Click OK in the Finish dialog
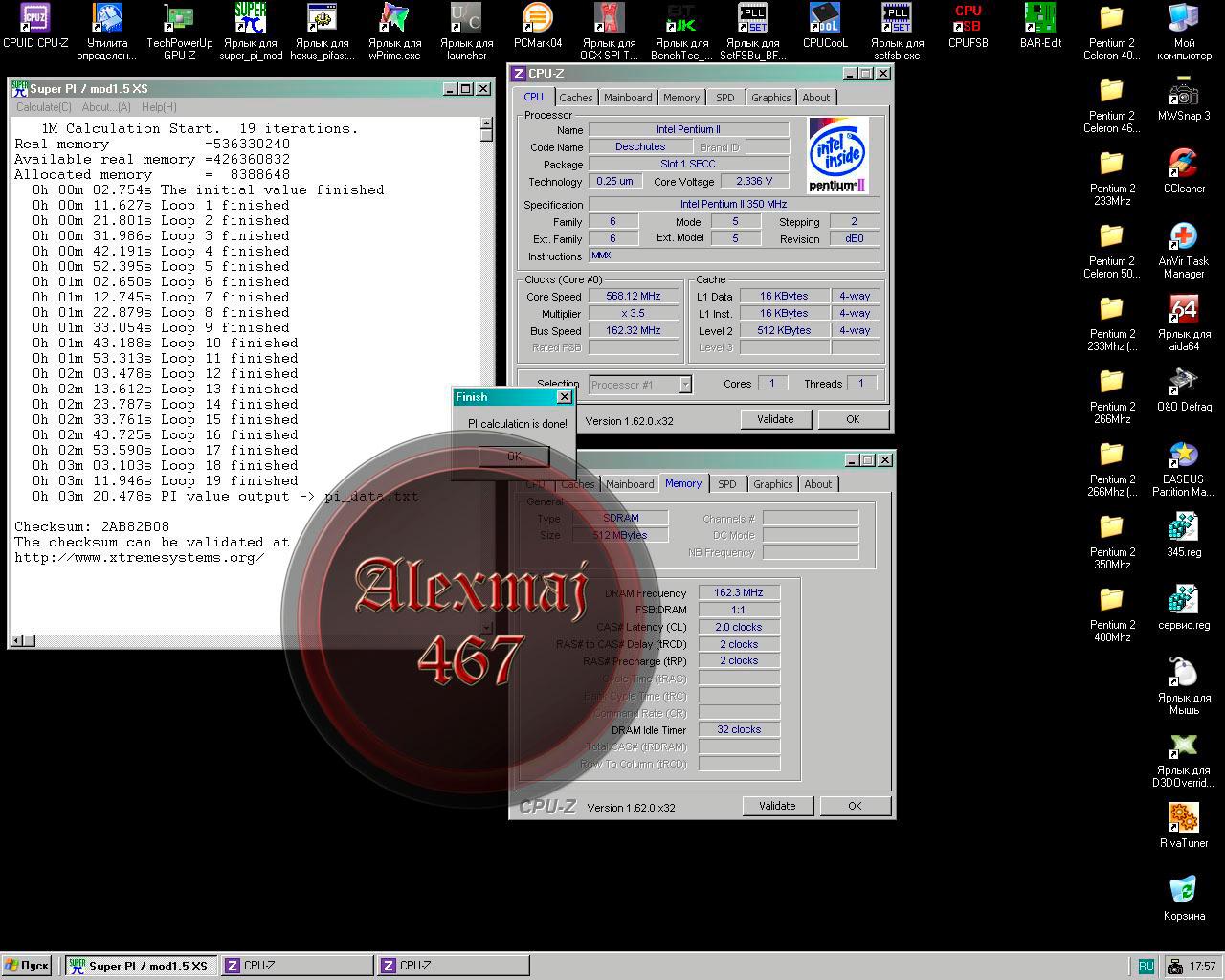This screenshot has height=980, width=1225. point(514,457)
